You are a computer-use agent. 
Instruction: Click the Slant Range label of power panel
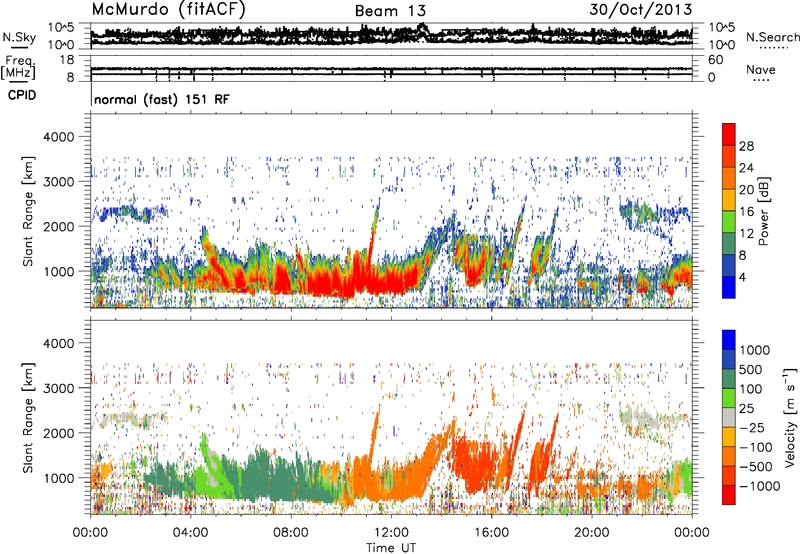click(x=28, y=211)
